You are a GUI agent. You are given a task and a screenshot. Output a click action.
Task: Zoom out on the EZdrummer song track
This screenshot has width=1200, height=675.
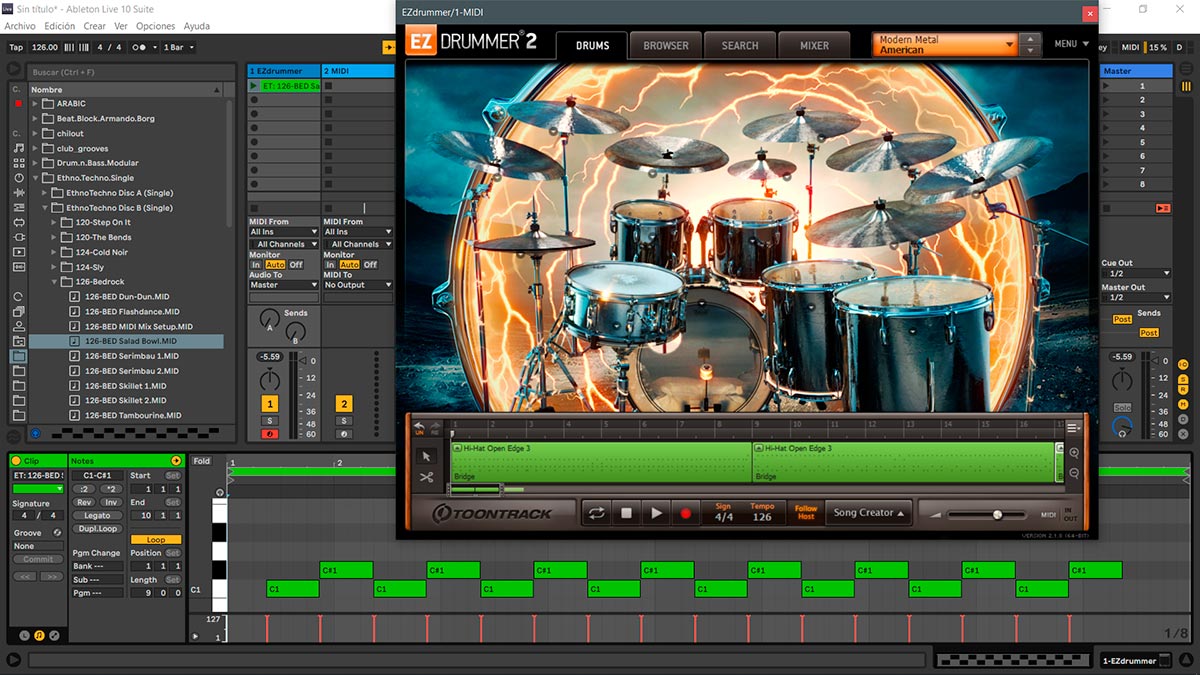click(1074, 473)
